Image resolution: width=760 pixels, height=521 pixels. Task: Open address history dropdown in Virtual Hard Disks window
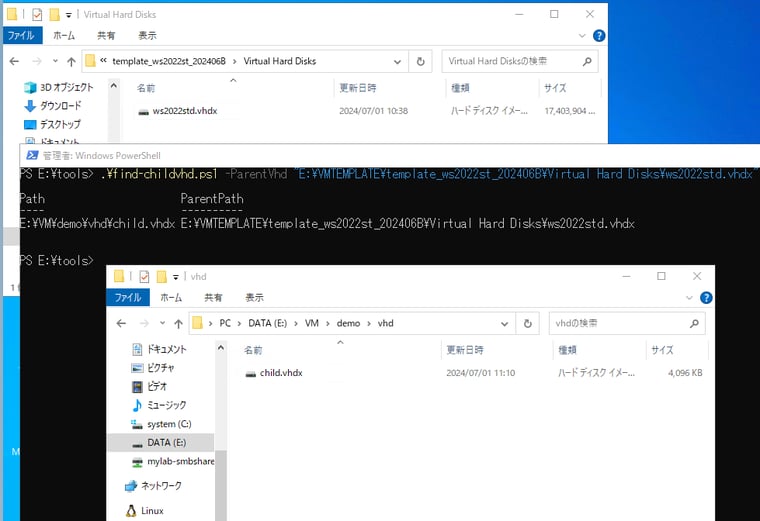[397, 62]
